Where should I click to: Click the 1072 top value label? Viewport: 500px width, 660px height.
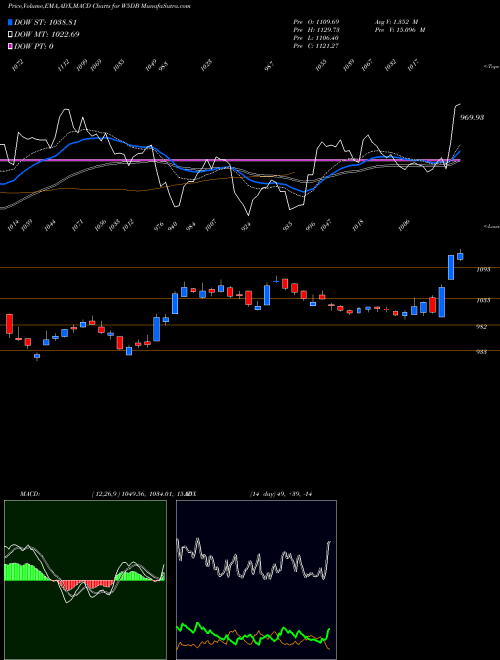coord(17,65)
